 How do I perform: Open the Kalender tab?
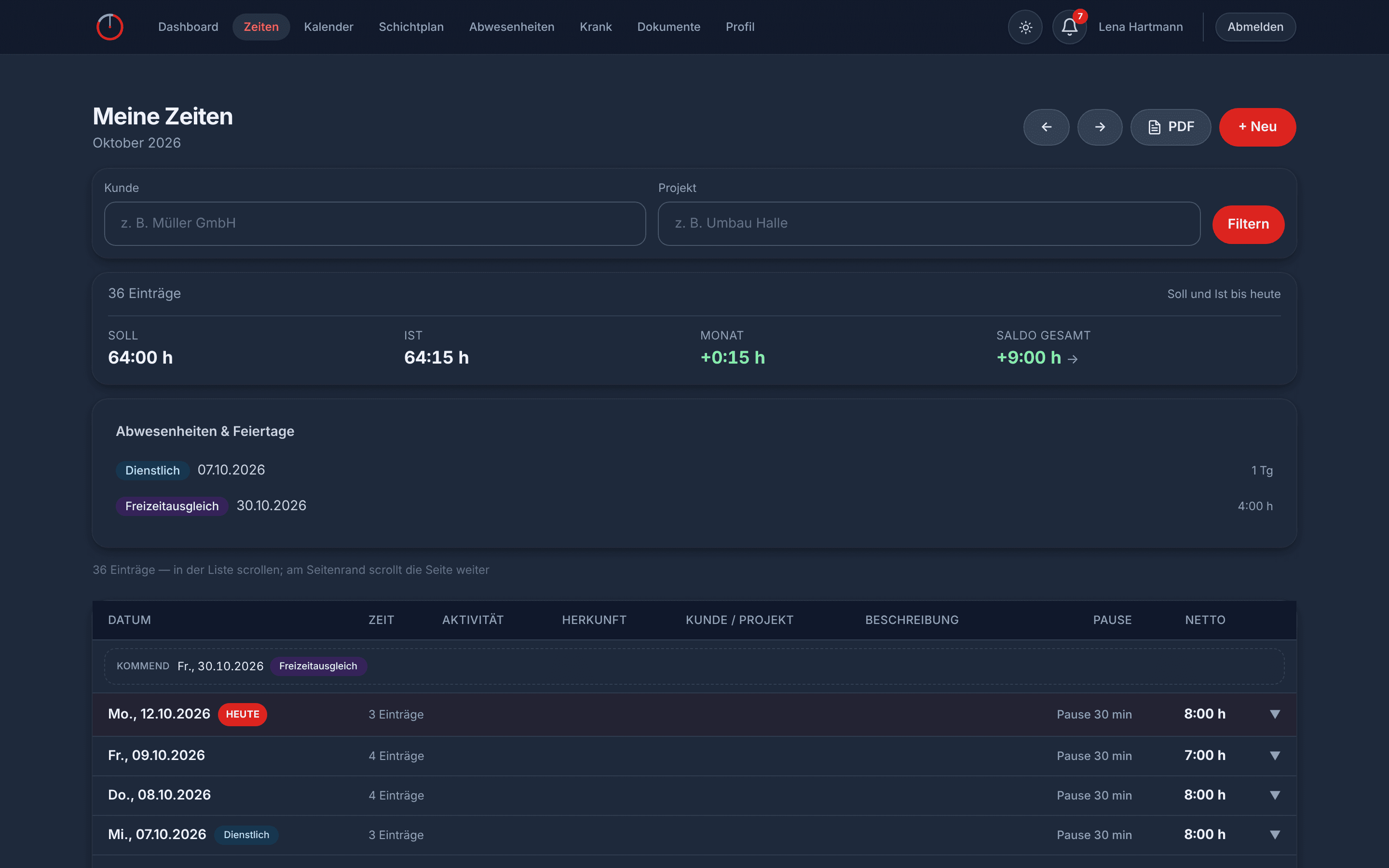pos(328,27)
